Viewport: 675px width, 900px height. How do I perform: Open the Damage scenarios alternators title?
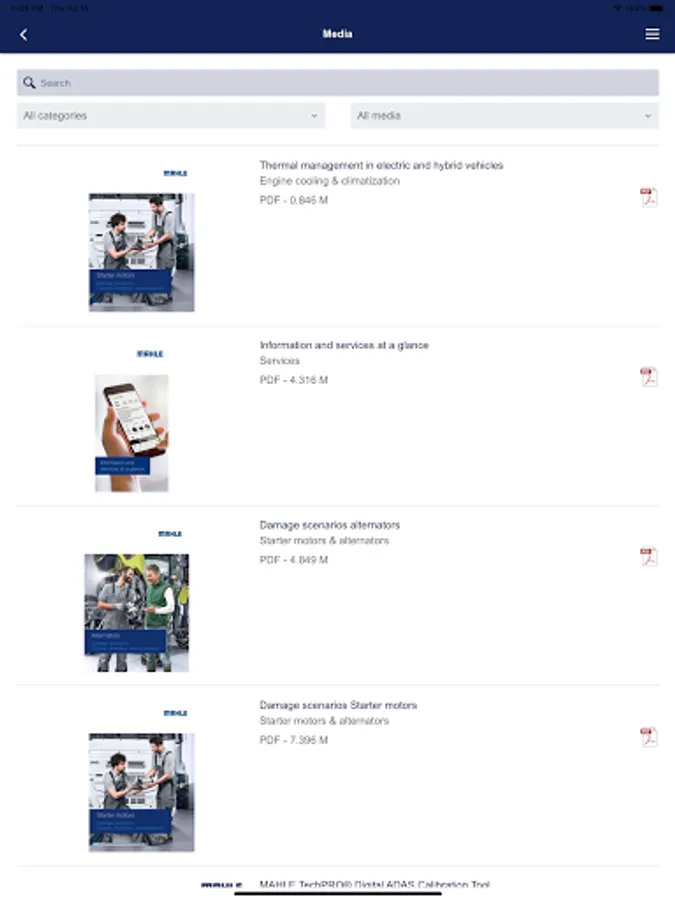(329, 525)
